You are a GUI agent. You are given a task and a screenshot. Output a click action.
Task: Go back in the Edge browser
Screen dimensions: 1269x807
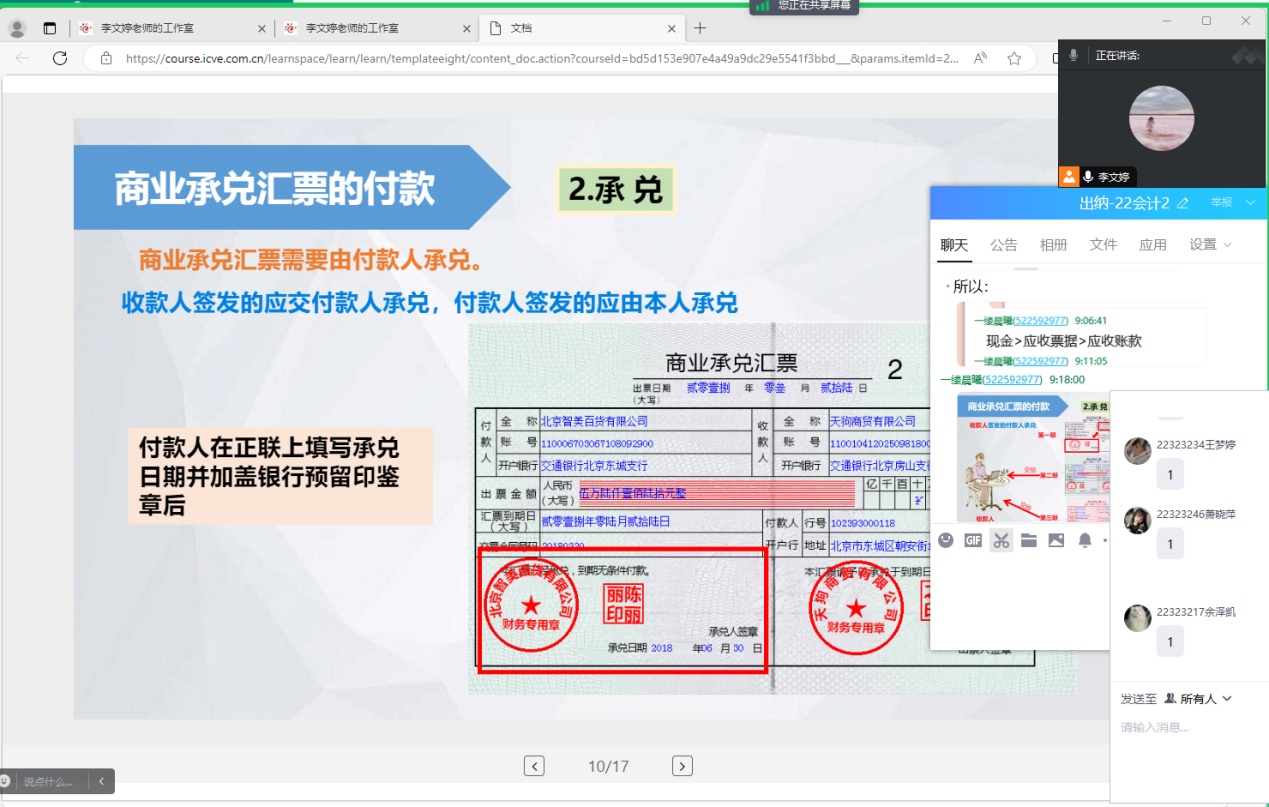(23, 58)
